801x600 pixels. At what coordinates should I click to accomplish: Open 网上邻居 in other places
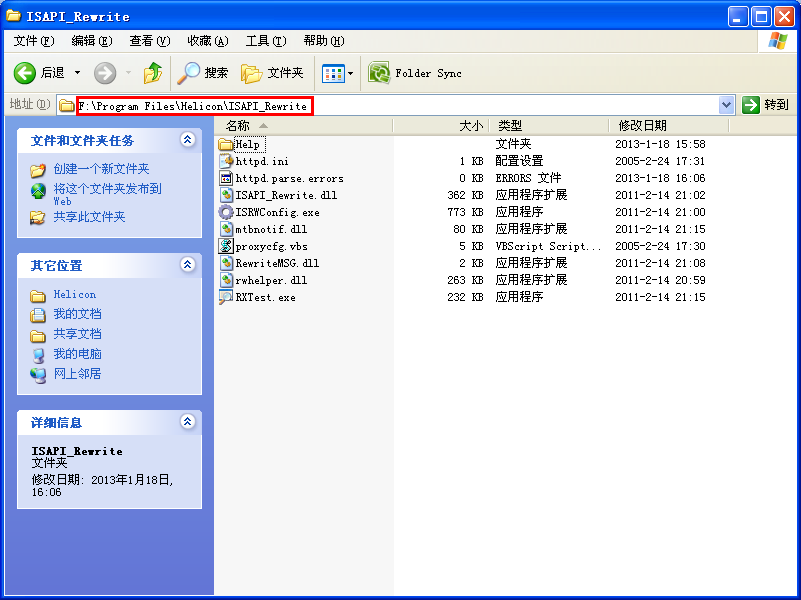pos(77,374)
